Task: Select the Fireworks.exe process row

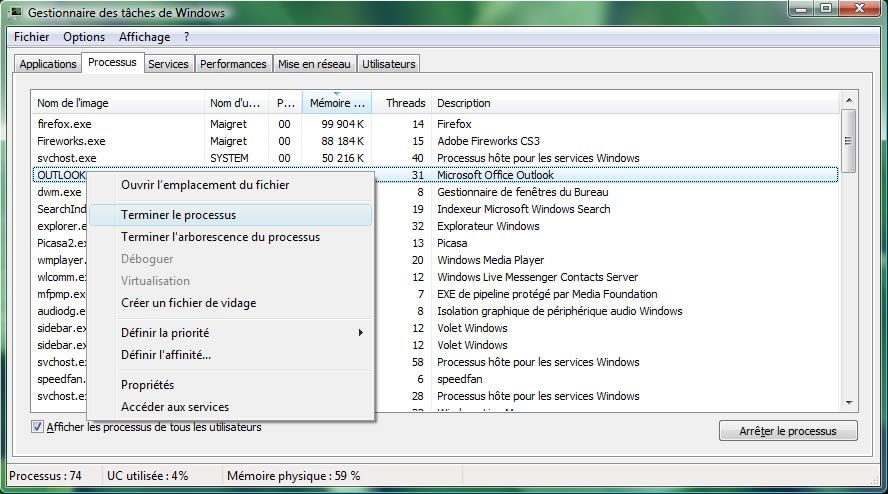Action: pyautogui.click(x=435, y=141)
